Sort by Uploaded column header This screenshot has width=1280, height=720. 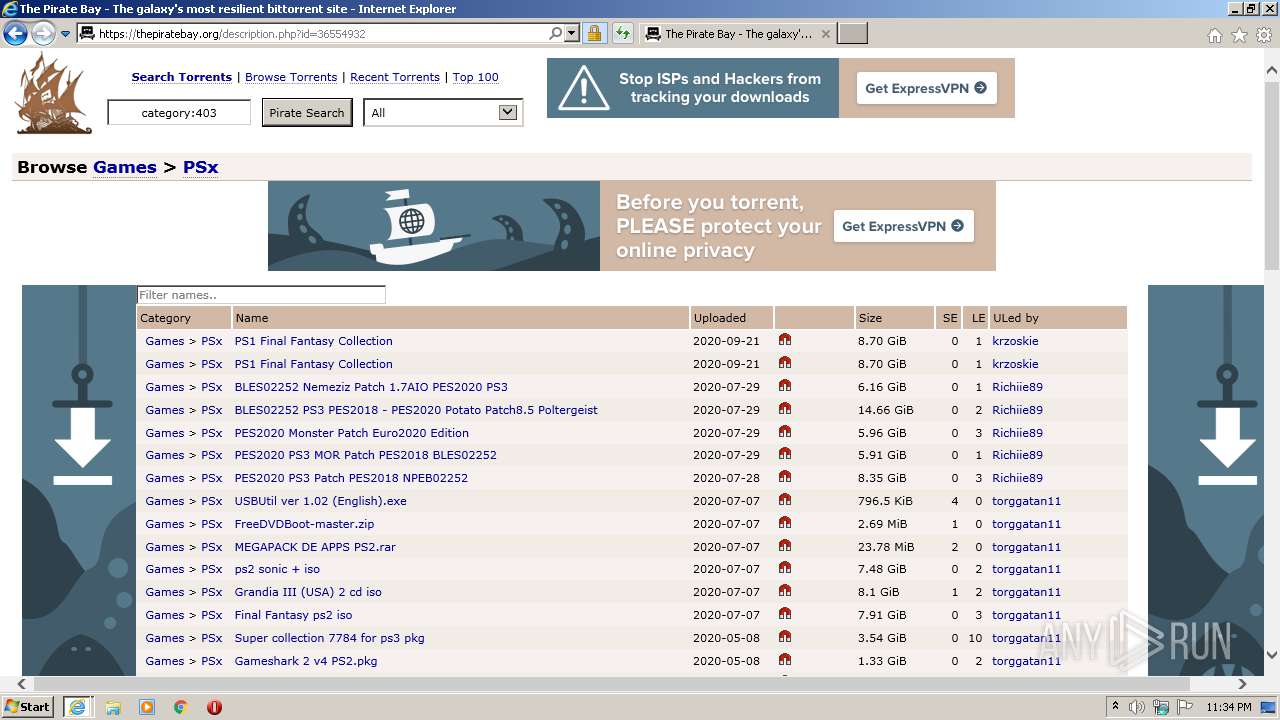pyautogui.click(x=720, y=318)
